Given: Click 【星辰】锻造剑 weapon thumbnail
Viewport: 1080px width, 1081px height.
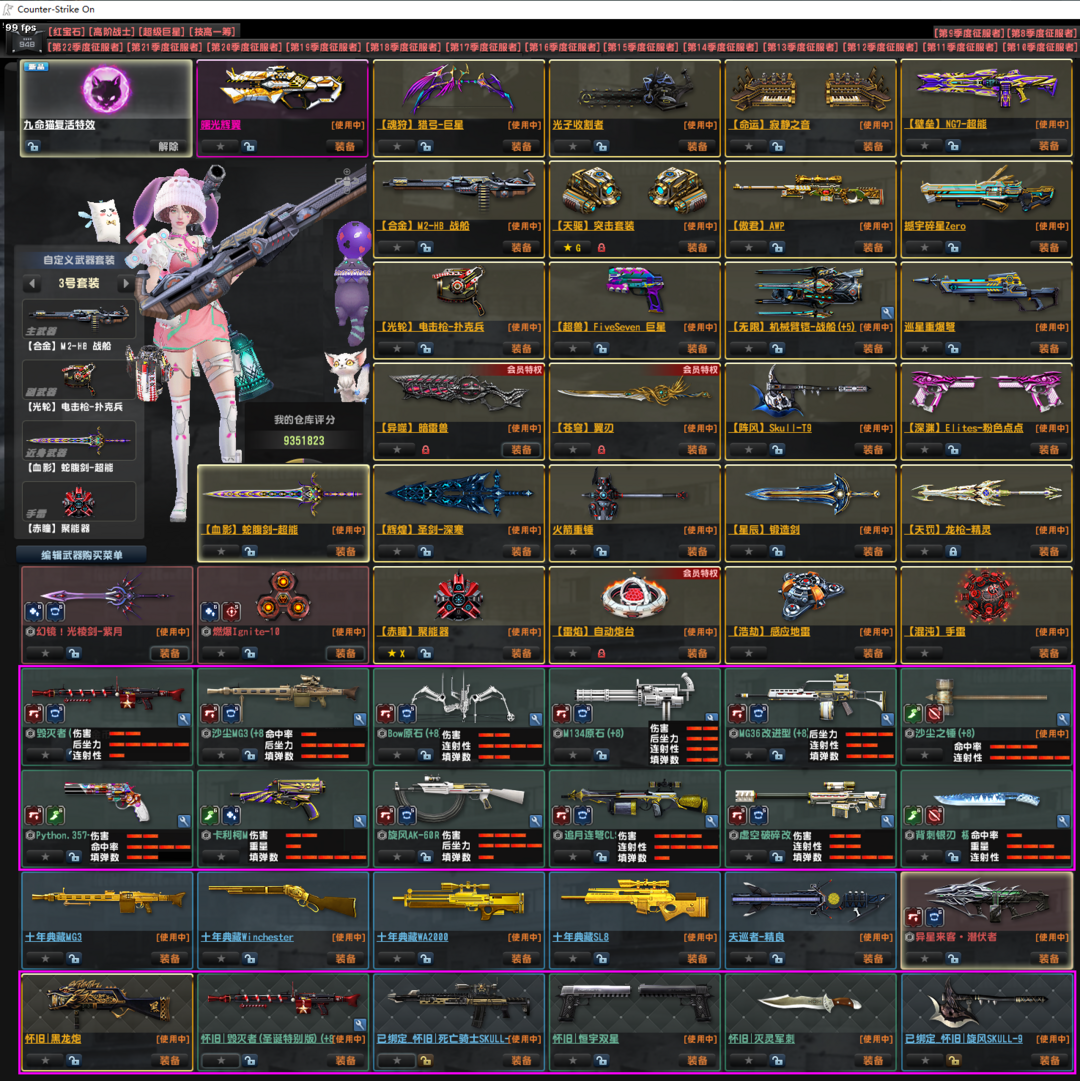Looking at the screenshot, I should (811, 494).
